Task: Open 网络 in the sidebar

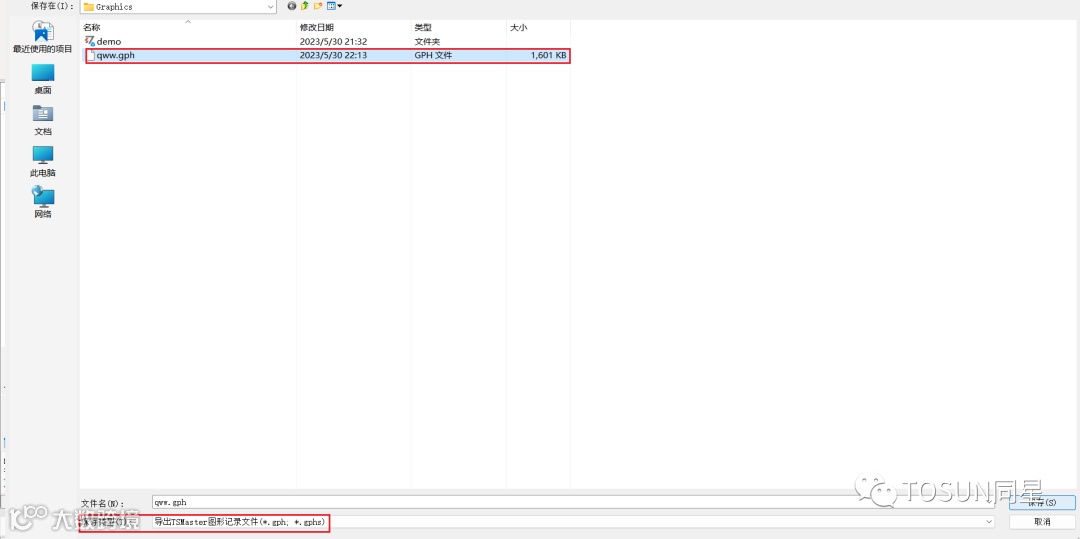Action: point(43,203)
